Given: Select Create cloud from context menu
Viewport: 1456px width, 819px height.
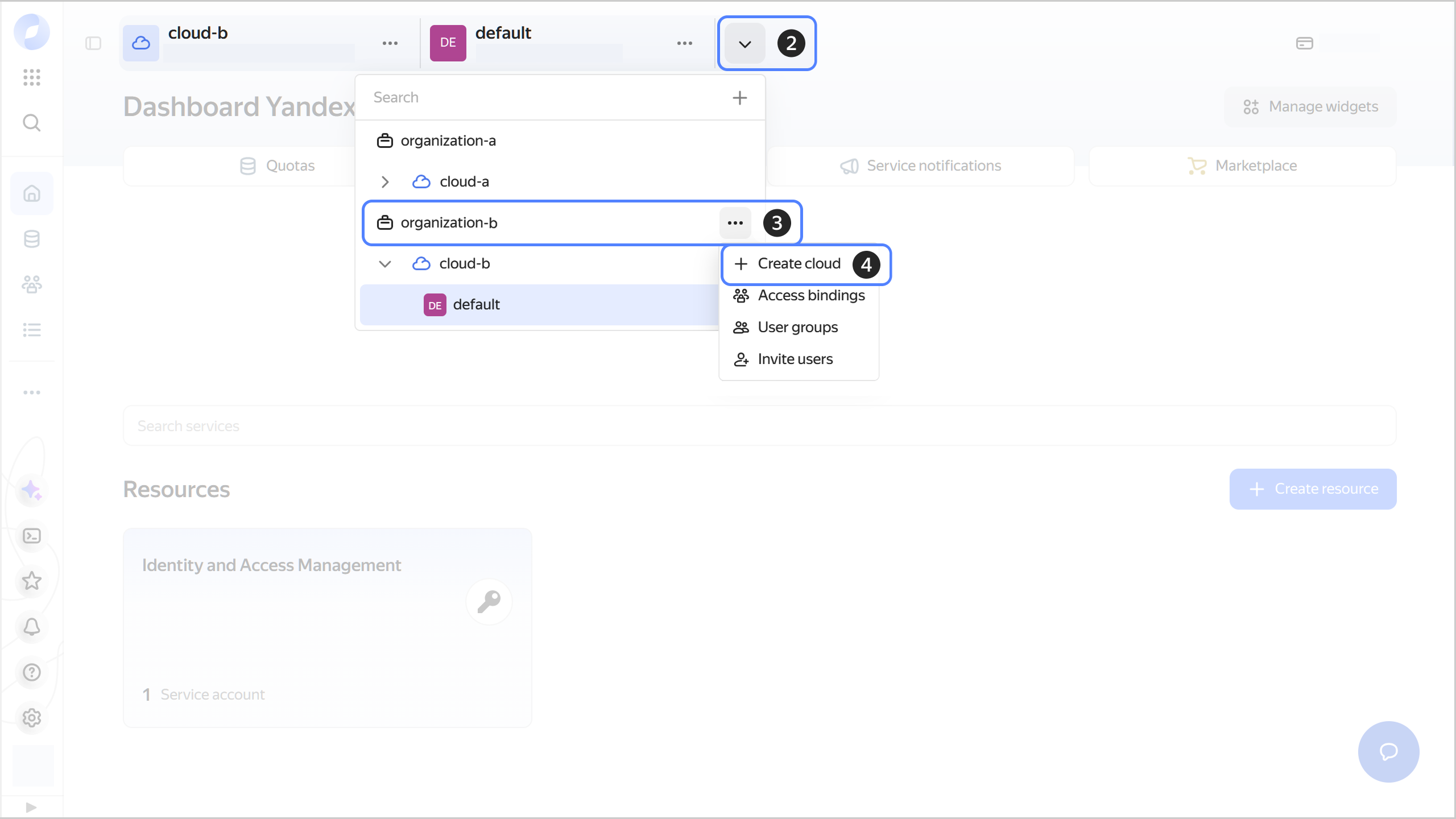Looking at the screenshot, I should click(799, 264).
